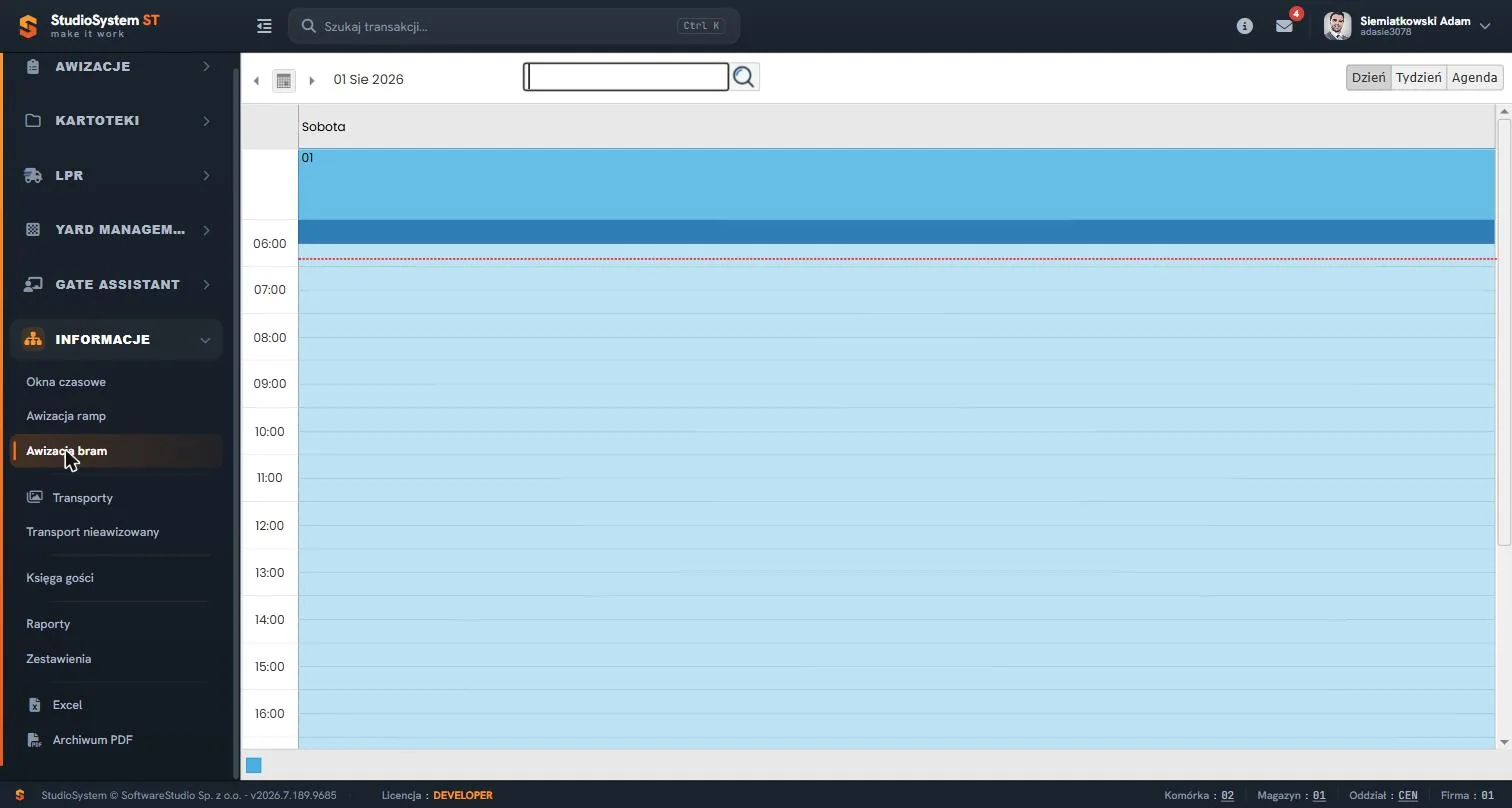
Task: Expand the LPR menu chevron
Action: pos(206,175)
